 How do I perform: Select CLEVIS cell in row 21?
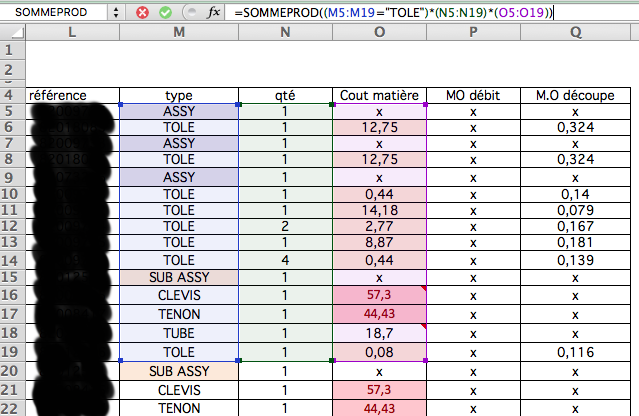179,390
